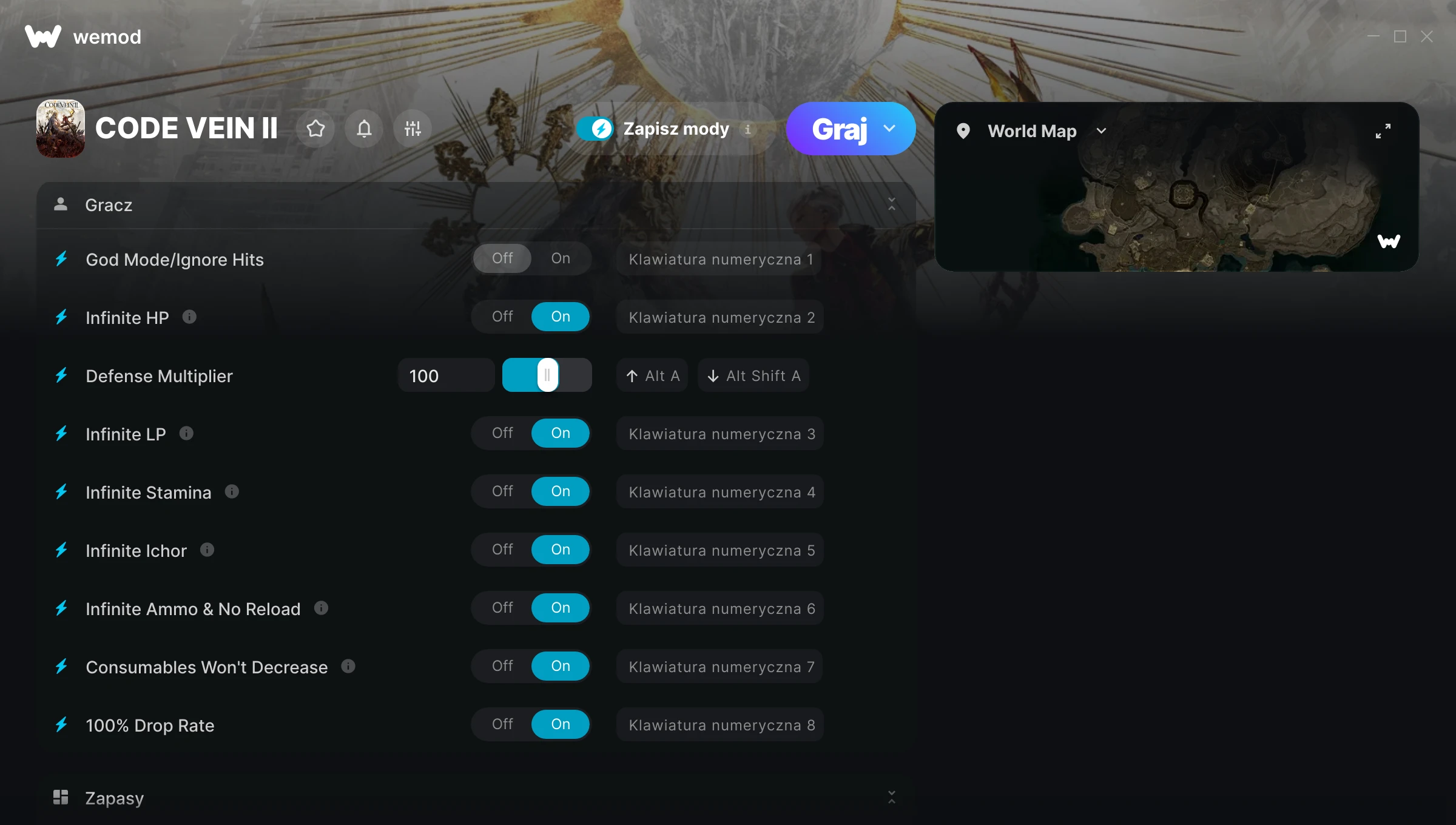Screen dimensions: 1456x825
Task: Change hotkey Klawiatura numeryczna 3
Action: (x=720, y=433)
